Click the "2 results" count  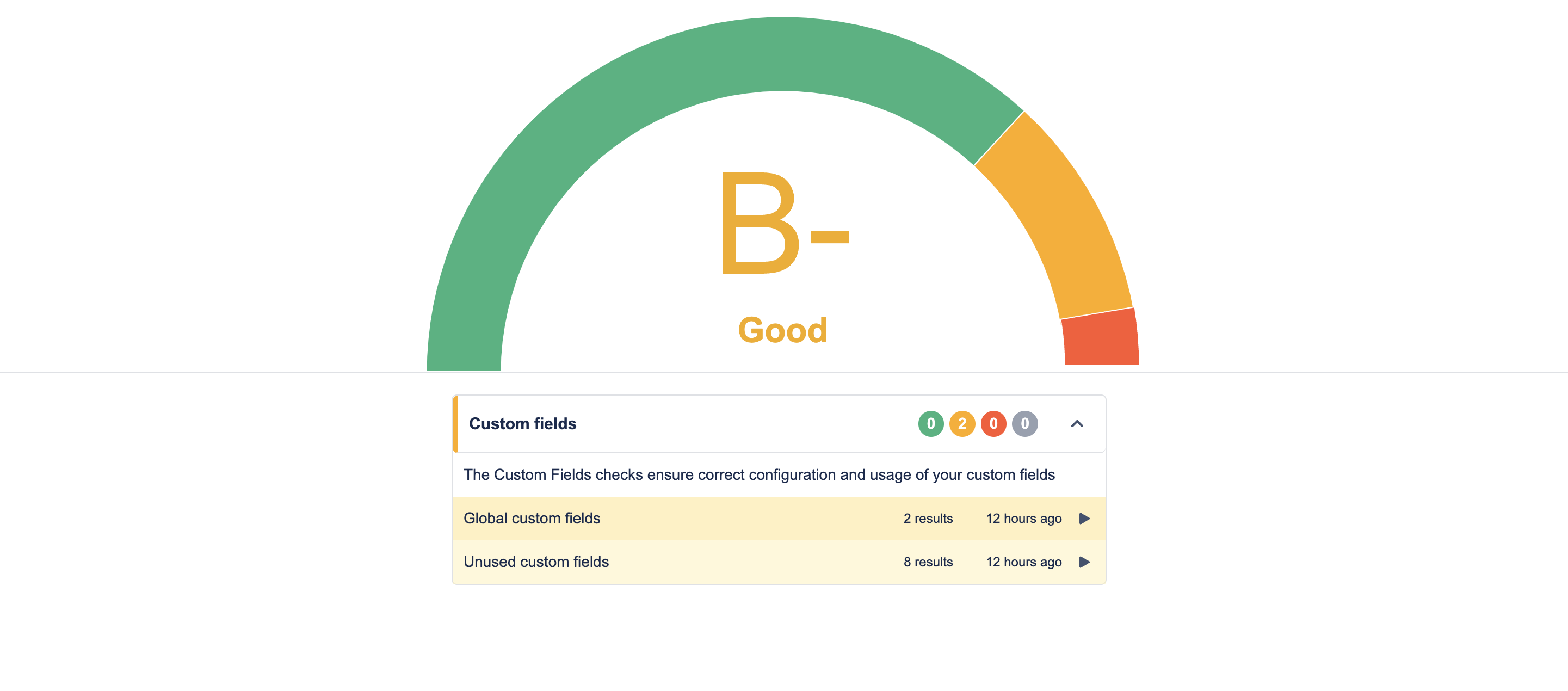point(928,519)
